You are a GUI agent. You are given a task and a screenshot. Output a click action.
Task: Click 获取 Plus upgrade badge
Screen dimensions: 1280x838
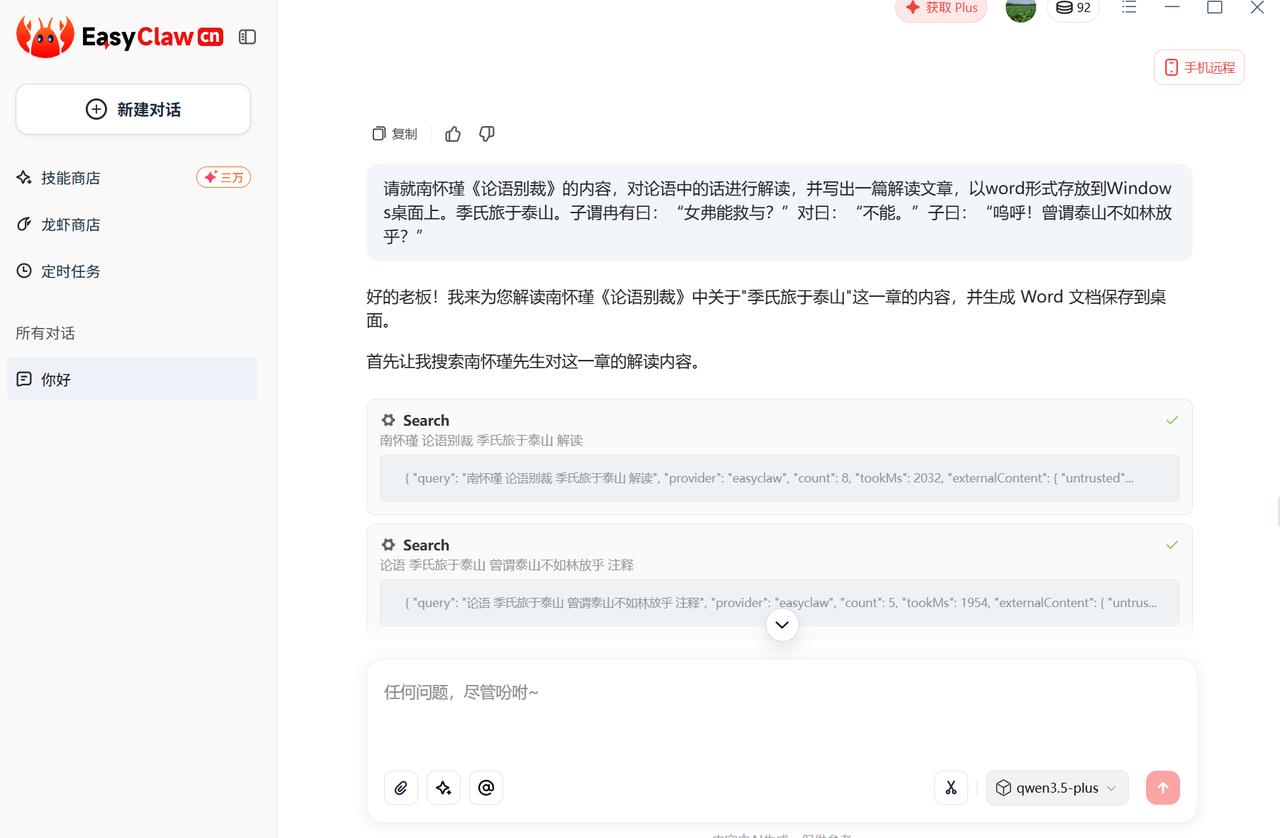[x=940, y=7]
